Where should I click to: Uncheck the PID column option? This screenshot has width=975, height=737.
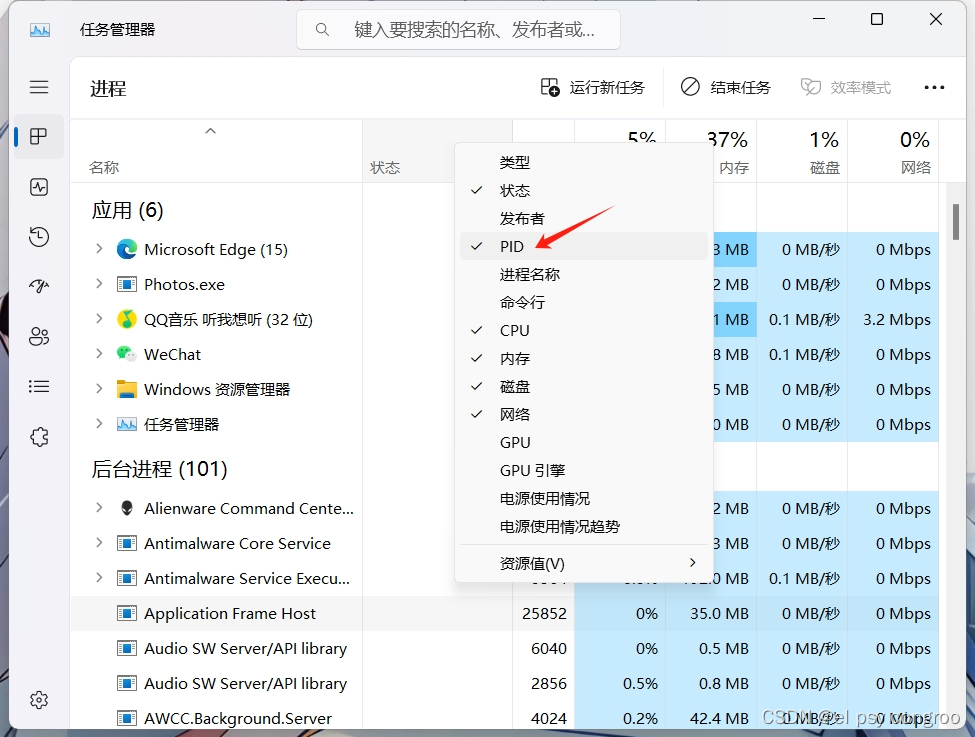point(584,246)
